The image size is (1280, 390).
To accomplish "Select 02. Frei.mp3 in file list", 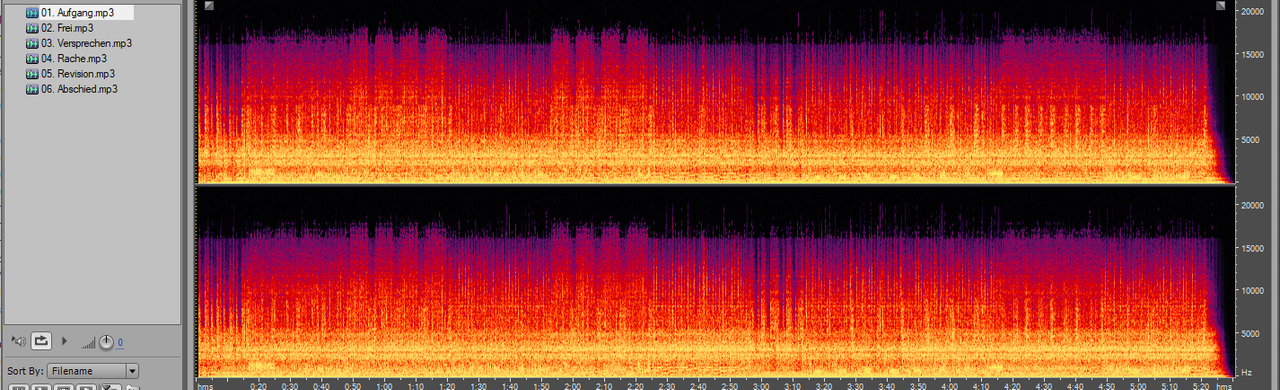I will [x=67, y=28].
